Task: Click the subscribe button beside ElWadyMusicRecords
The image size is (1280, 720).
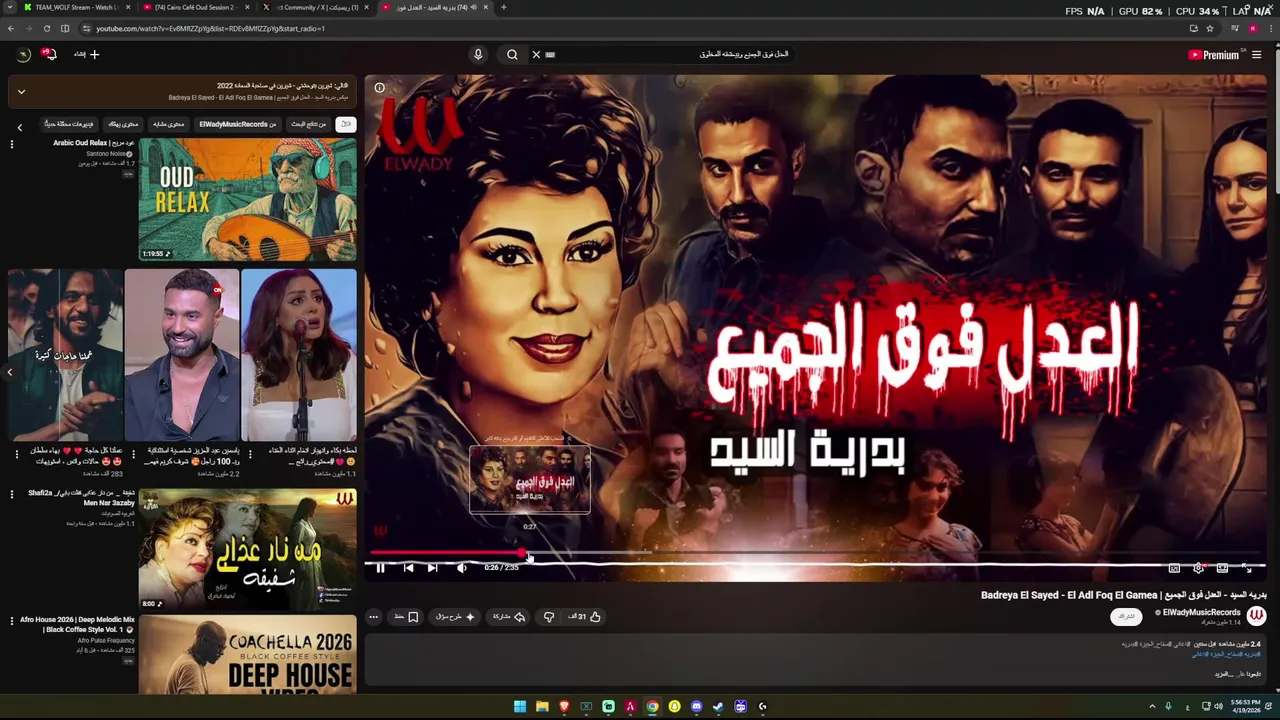Action: [1126, 616]
